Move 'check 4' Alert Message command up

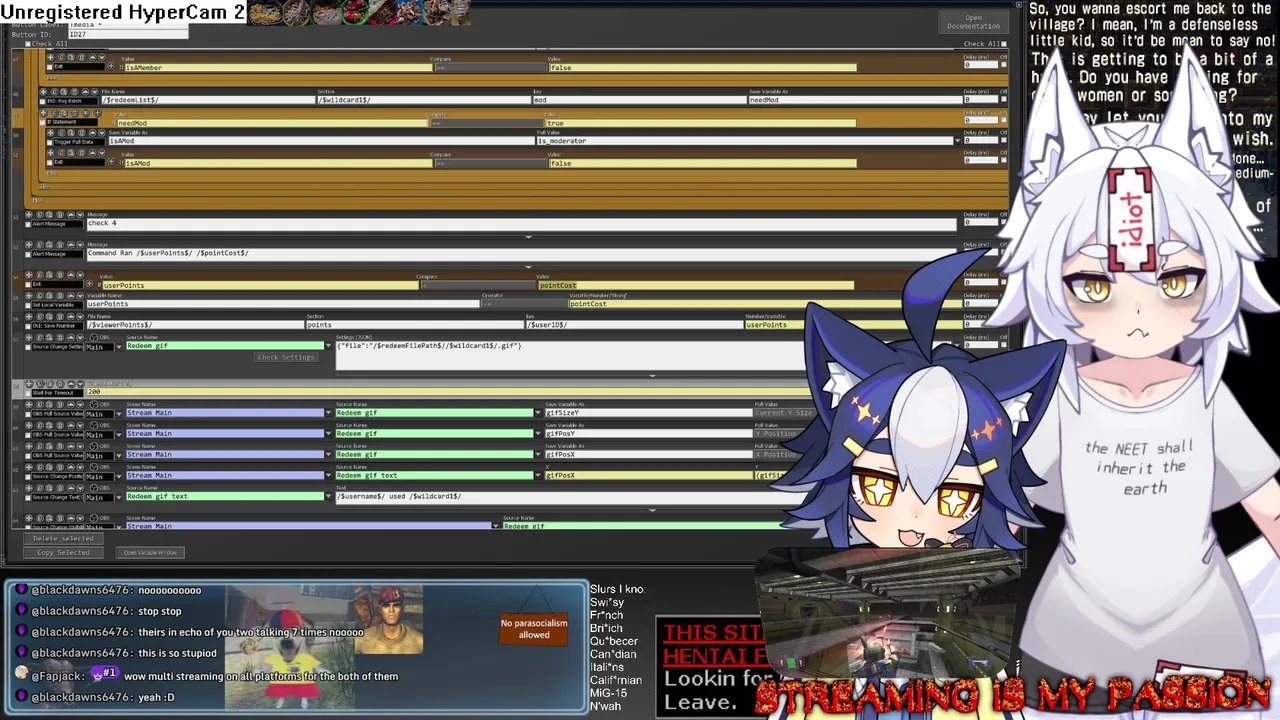pos(71,215)
